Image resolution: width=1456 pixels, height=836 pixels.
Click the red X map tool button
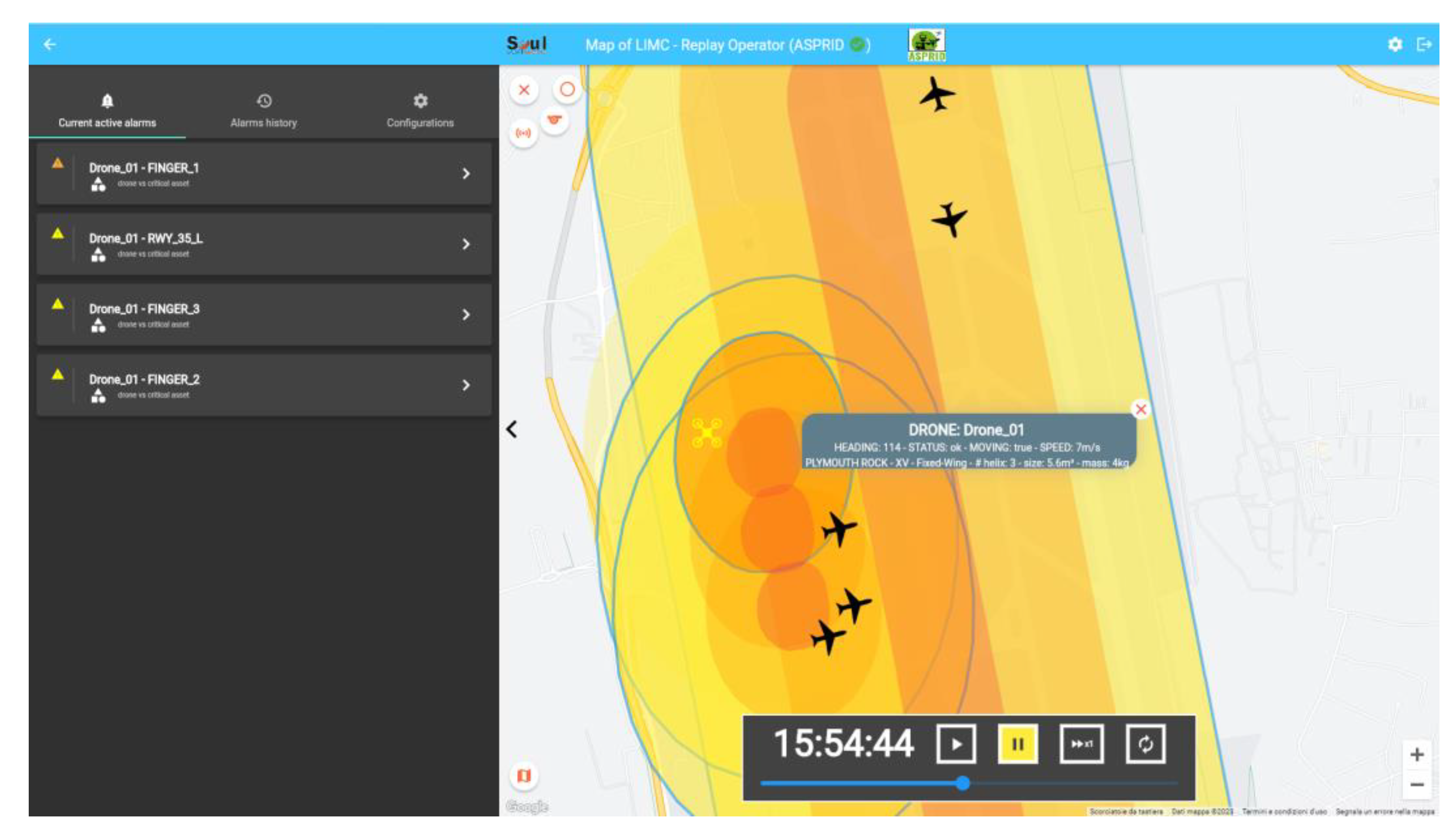pyautogui.click(x=524, y=90)
